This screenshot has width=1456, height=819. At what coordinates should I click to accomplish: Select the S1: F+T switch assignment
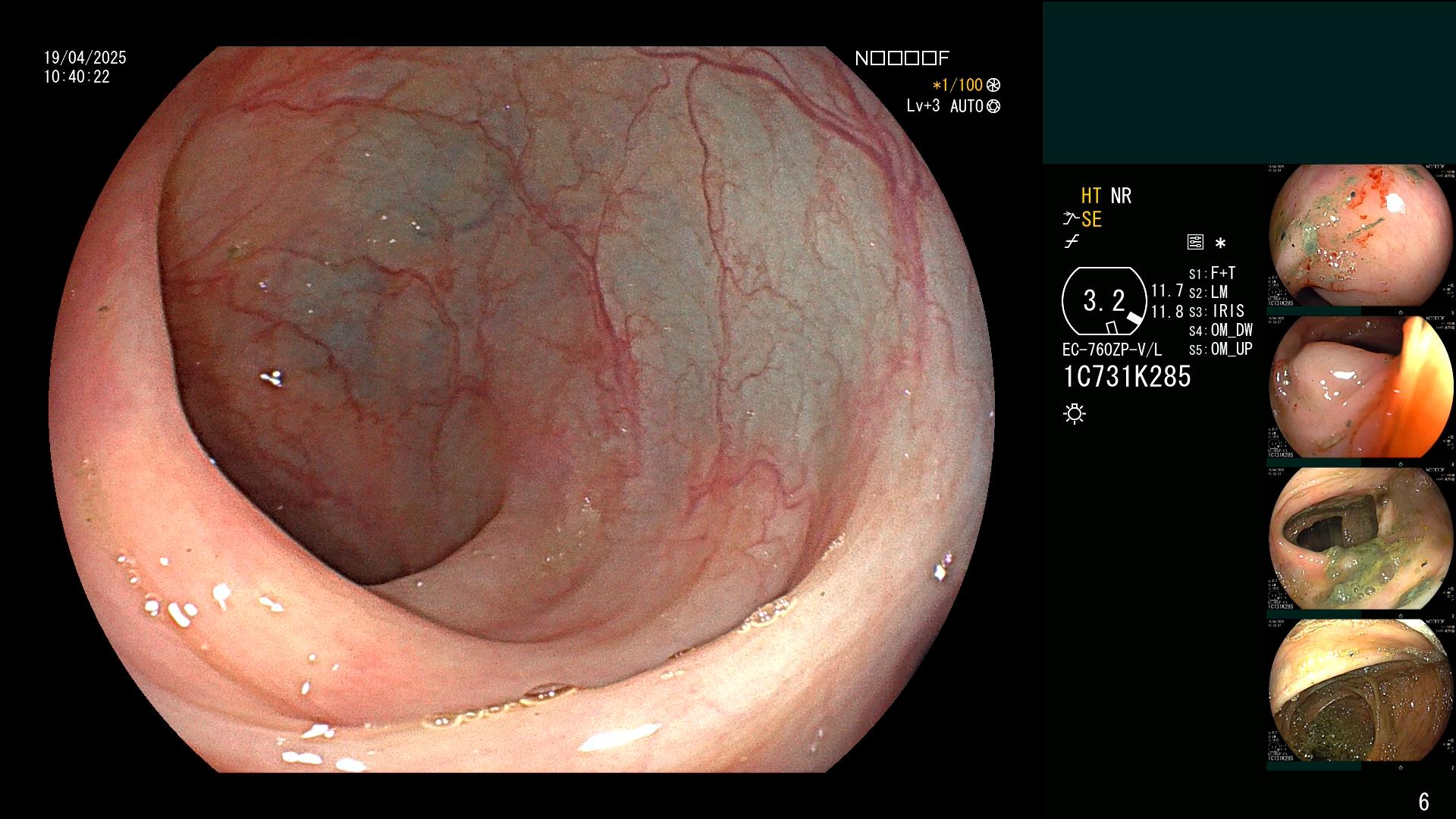1212,273
